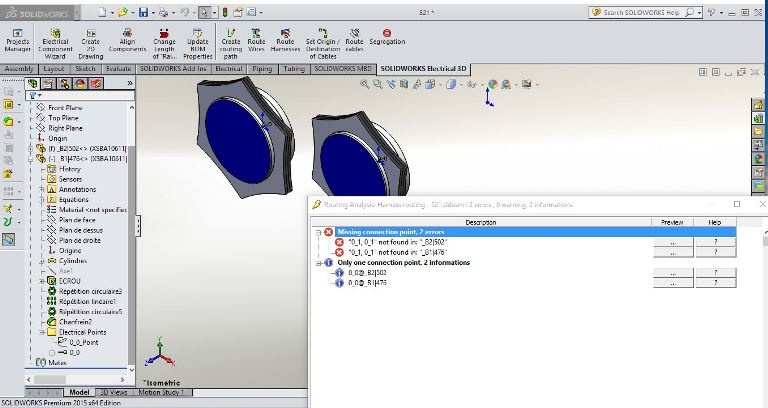Screen dimensions: 768x408
Task: Switch to the Layout tab
Action: coord(54,69)
